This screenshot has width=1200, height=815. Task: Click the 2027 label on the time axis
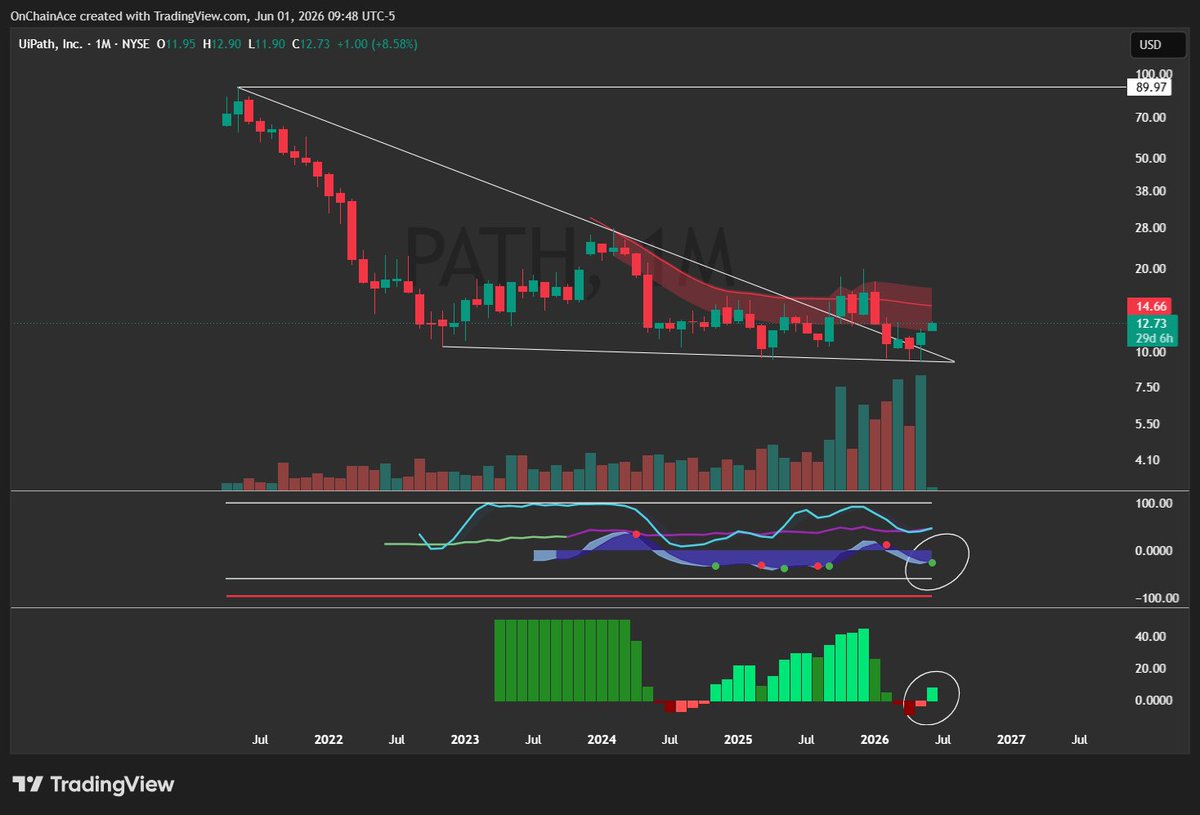coord(1011,741)
